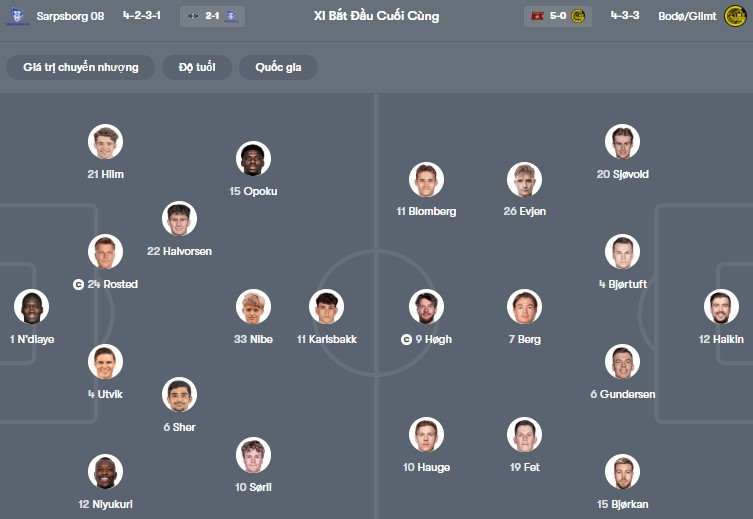Select goalkeeper N'diaye's player photo

tap(32, 307)
